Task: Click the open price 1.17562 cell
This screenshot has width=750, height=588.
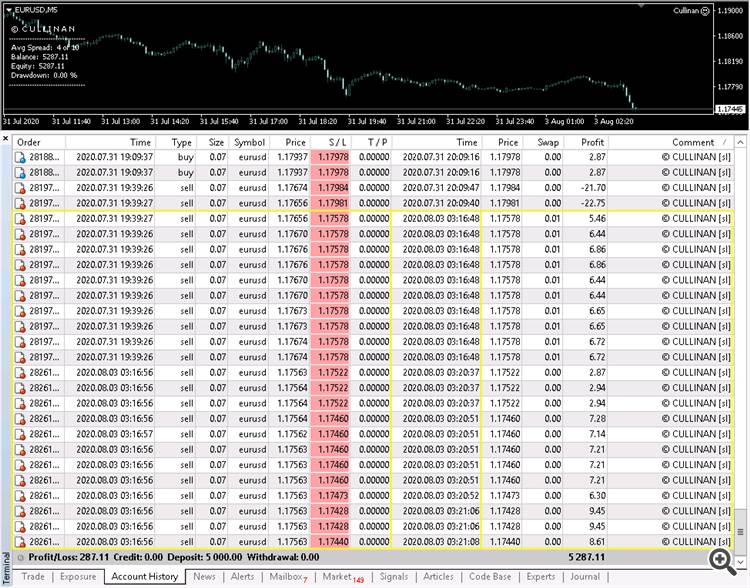Action: pyautogui.click(x=292, y=434)
